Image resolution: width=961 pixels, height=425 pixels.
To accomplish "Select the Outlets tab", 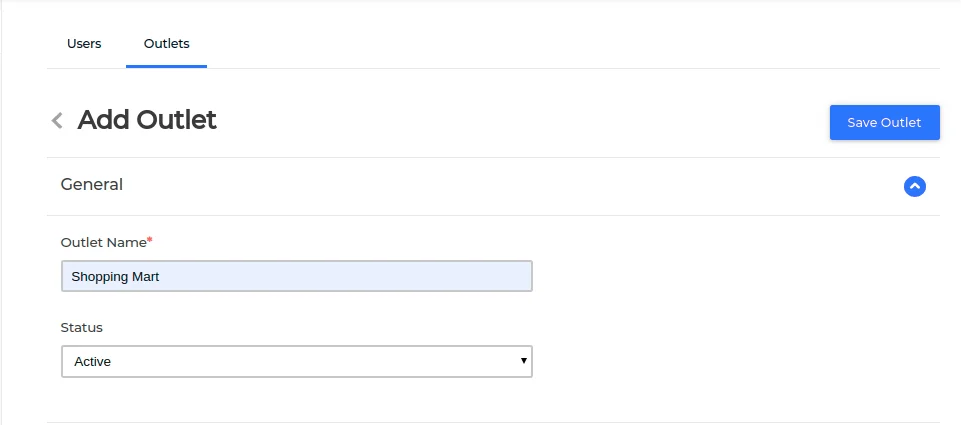I will coord(167,44).
